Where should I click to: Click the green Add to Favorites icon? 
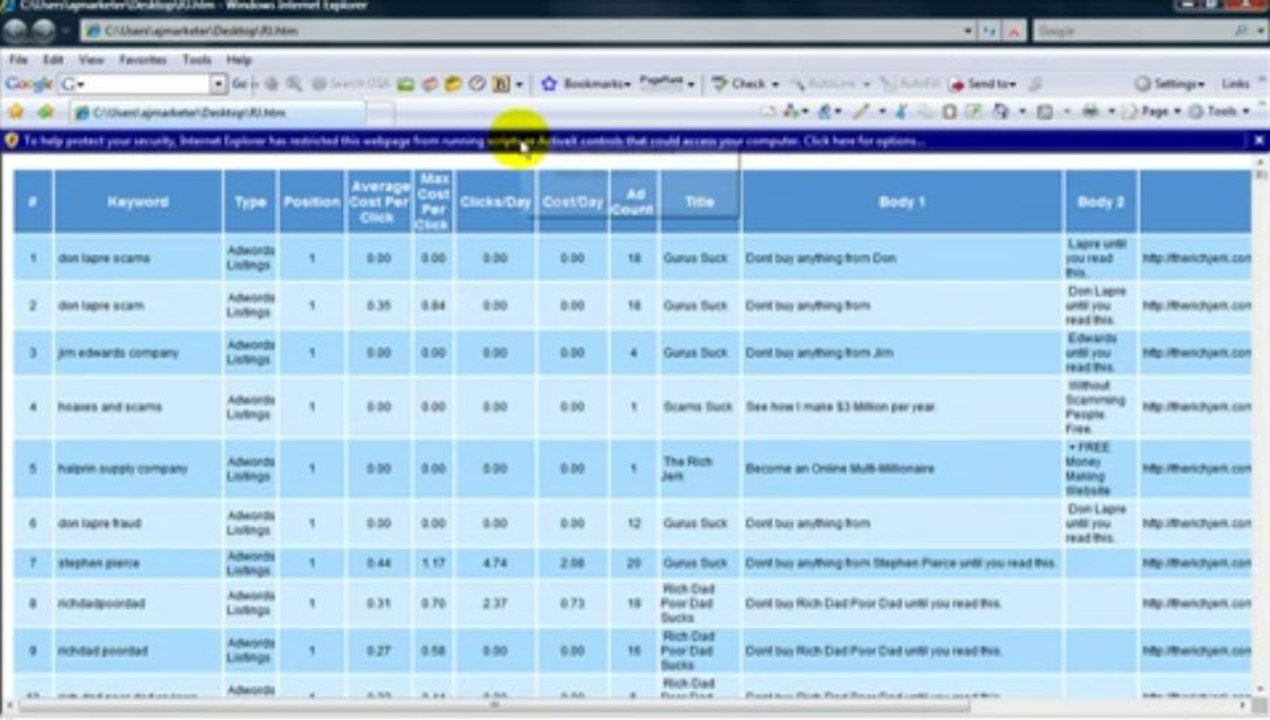pyautogui.click(x=45, y=112)
